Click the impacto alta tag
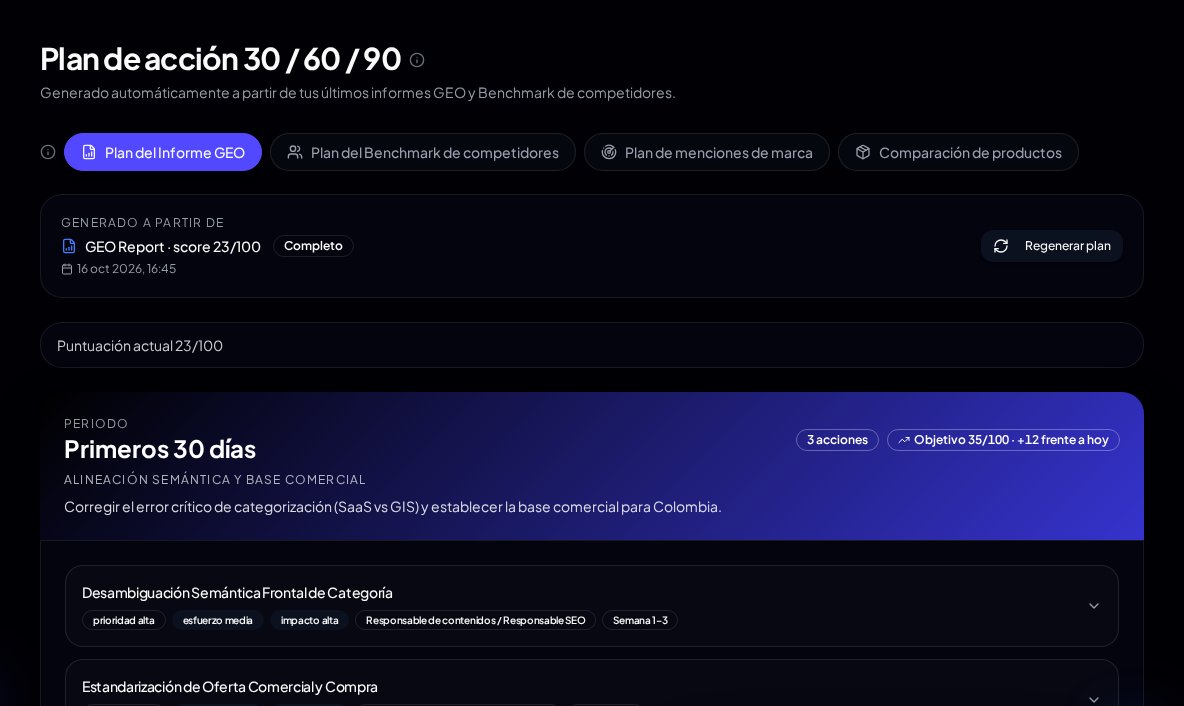Viewport: 1184px width, 706px height. point(310,621)
